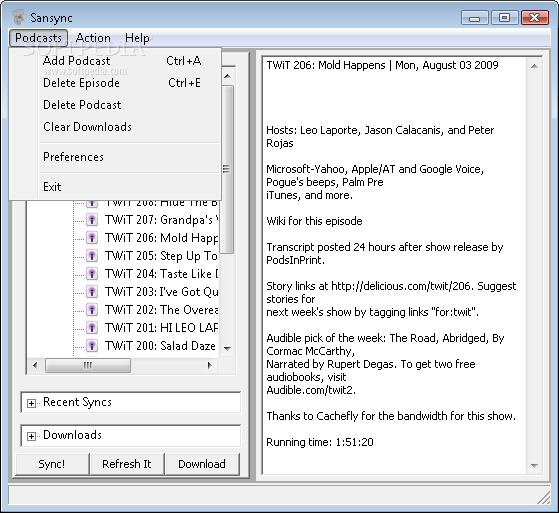Click right arrow of episode list horizontal scrollbar
Viewport: 559px width, 513px height.
210,365
